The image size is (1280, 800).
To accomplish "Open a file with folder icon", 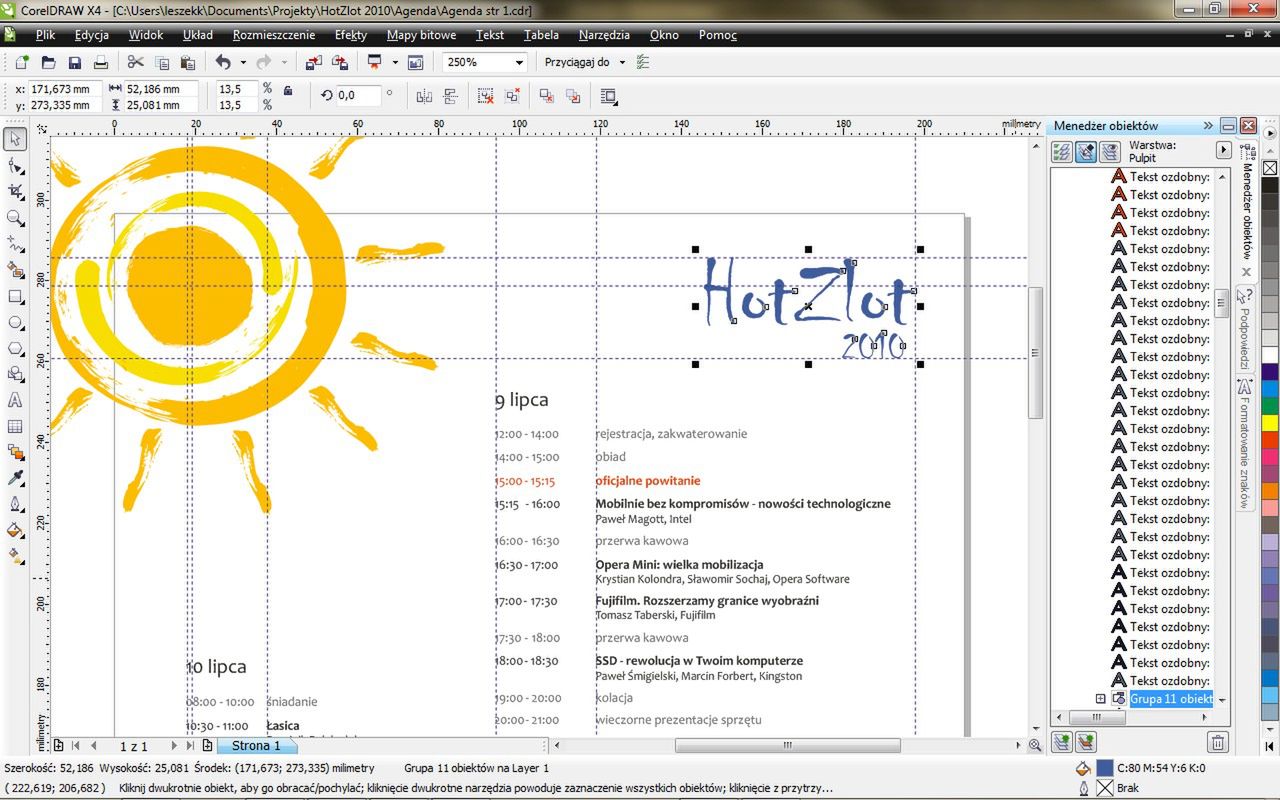I will coord(49,62).
